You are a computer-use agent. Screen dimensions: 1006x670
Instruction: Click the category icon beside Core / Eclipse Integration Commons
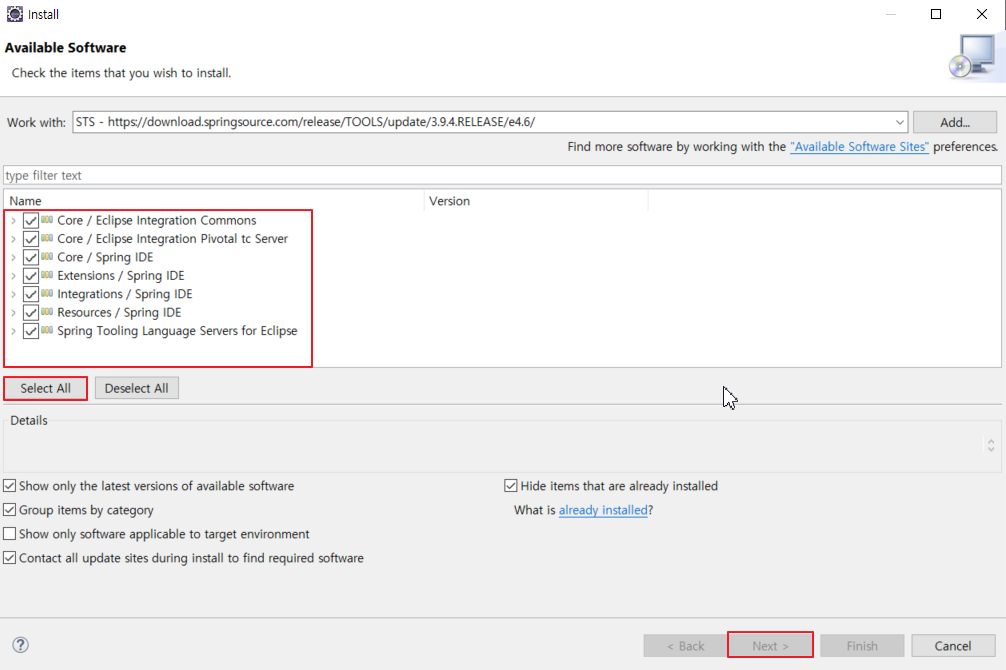(x=47, y=220)
